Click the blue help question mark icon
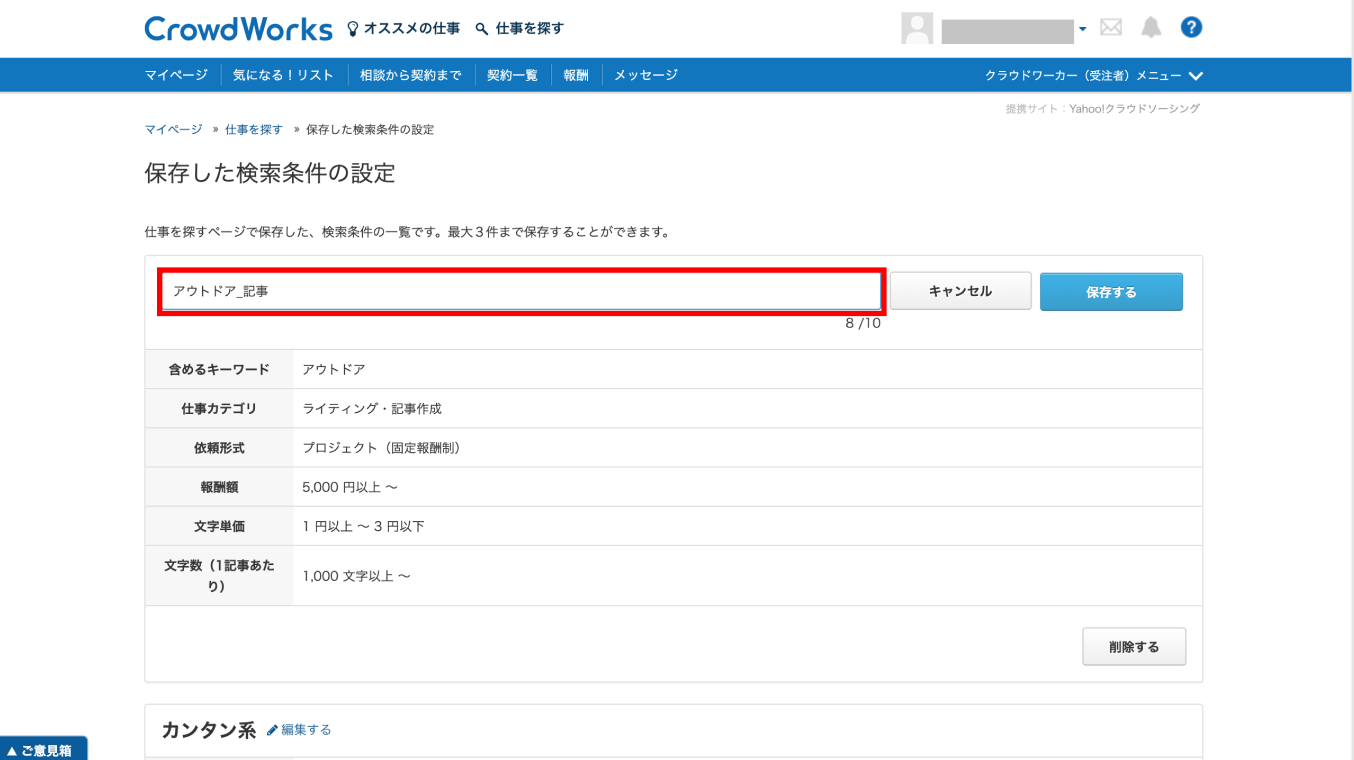The image size is (1354, 760). coord(1191,28)
